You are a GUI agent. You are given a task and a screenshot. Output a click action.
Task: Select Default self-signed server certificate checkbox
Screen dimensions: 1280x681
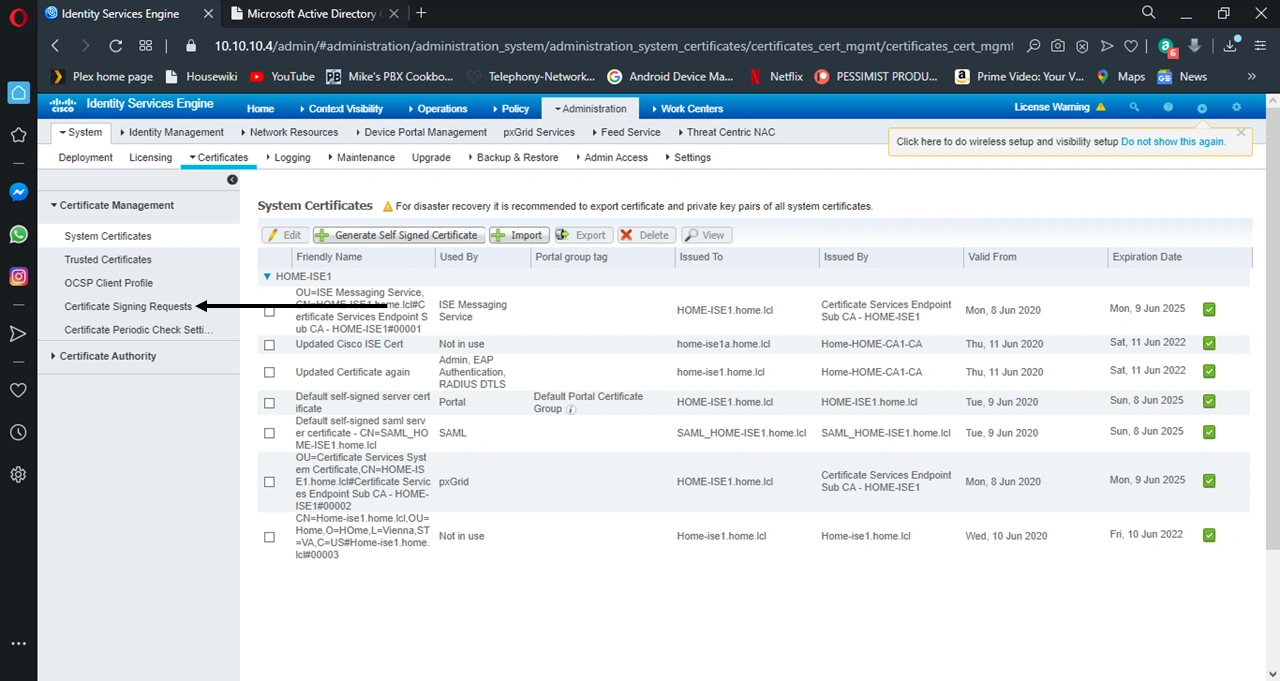click(269, 403)
